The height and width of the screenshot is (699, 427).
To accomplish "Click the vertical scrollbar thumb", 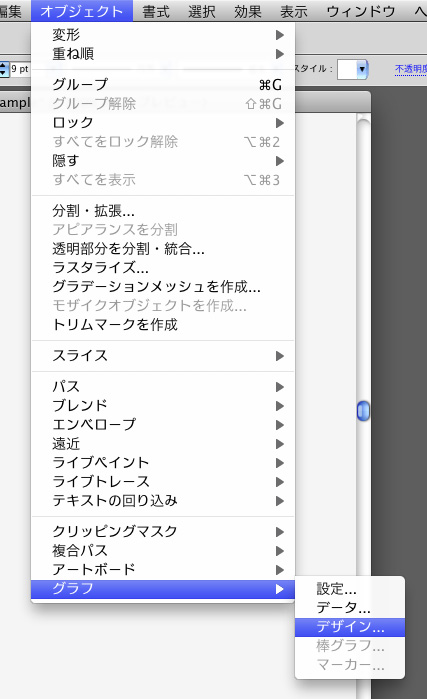I will [363, 411].
